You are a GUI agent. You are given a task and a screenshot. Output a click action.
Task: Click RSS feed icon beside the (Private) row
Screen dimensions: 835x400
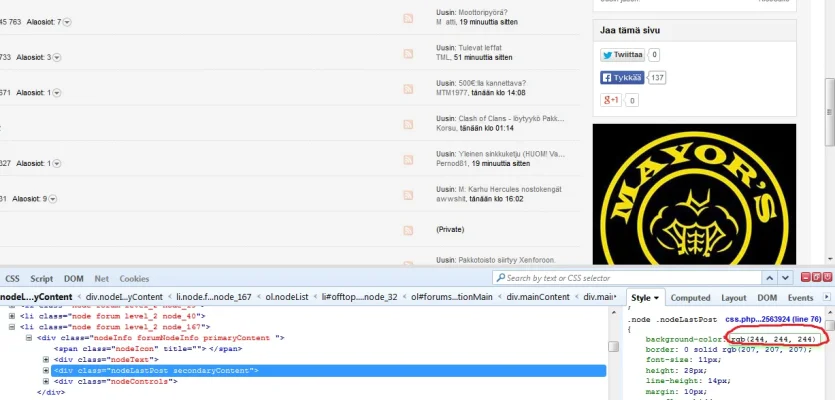pos(408,229)
